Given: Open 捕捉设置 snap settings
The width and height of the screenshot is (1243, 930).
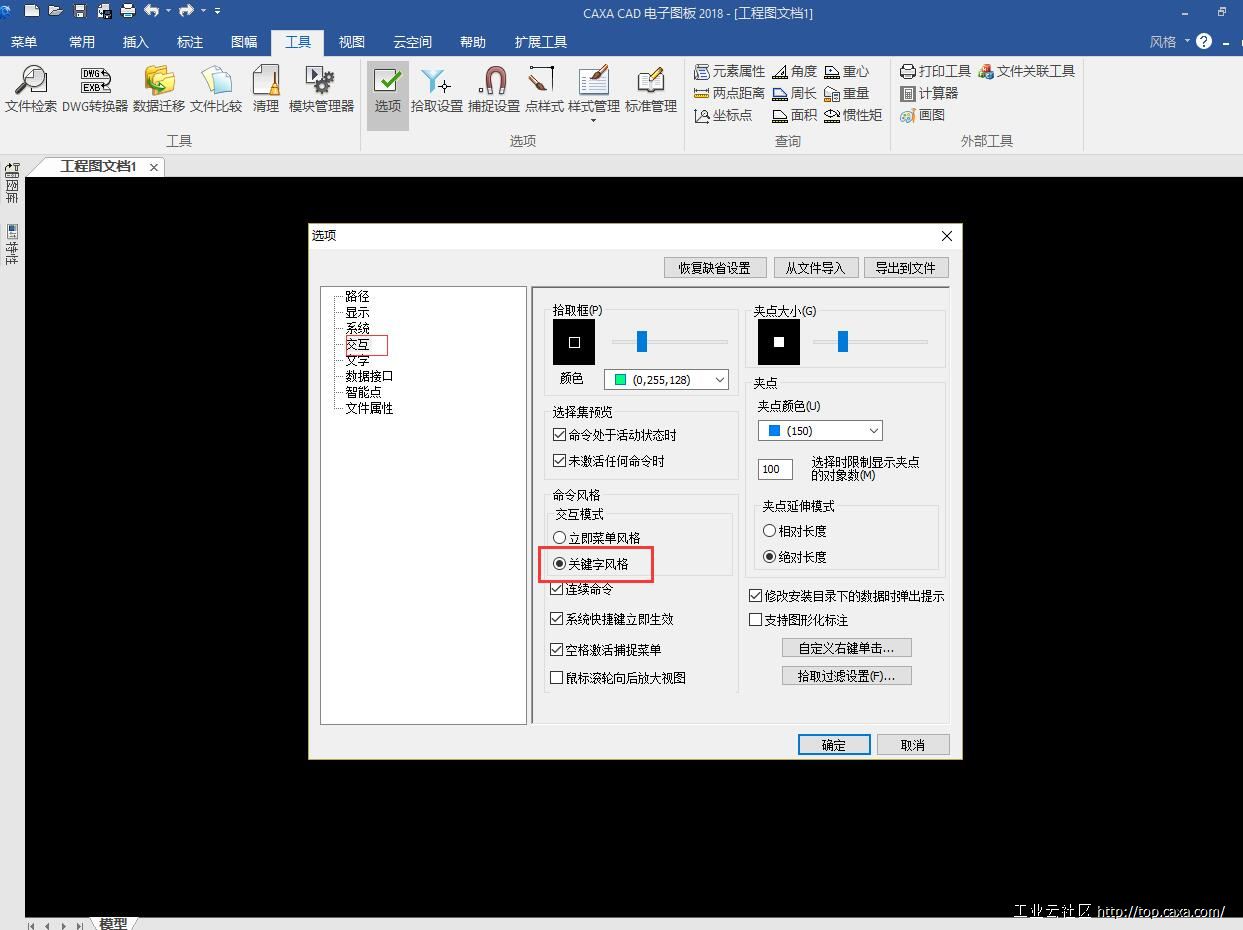Looking at the screenshot, I should pyautogui.click(x=494, y=90).
